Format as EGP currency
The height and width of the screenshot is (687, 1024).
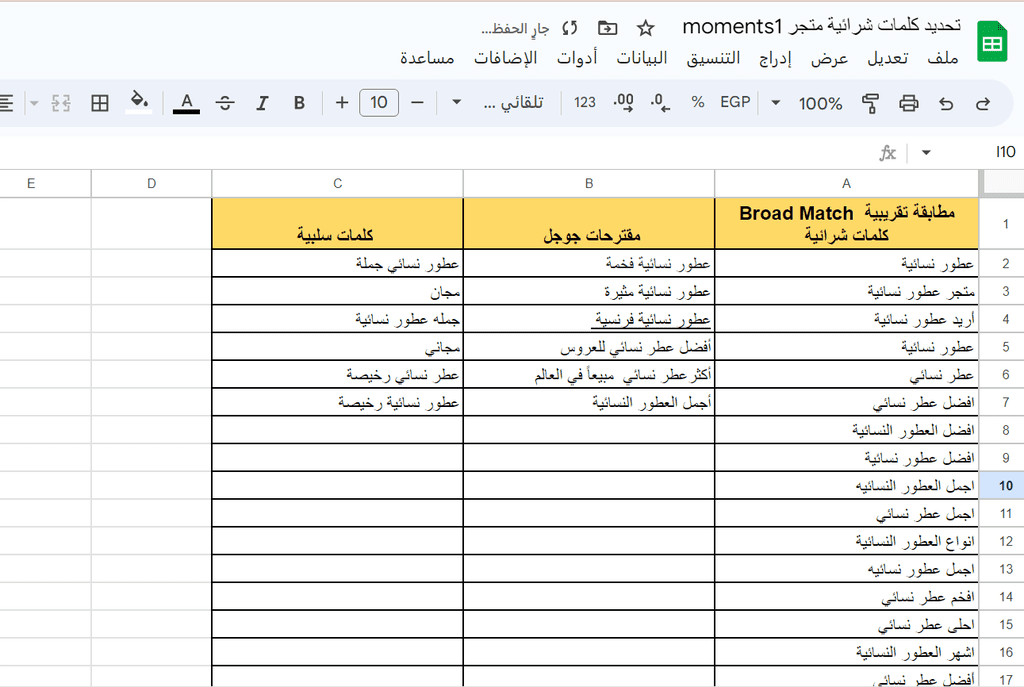pos(735,103)
